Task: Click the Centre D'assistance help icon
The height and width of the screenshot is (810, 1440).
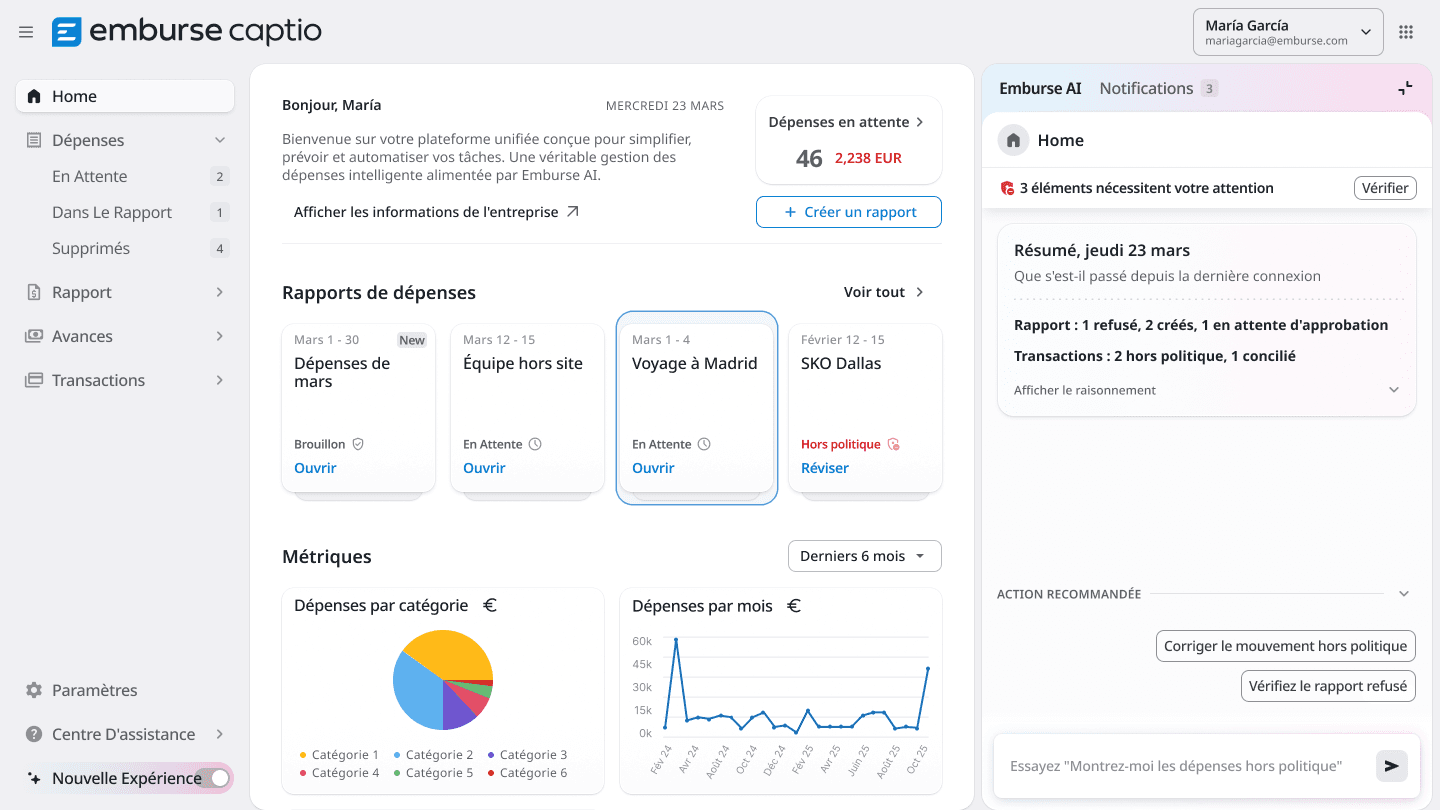Action: point(34,734)
